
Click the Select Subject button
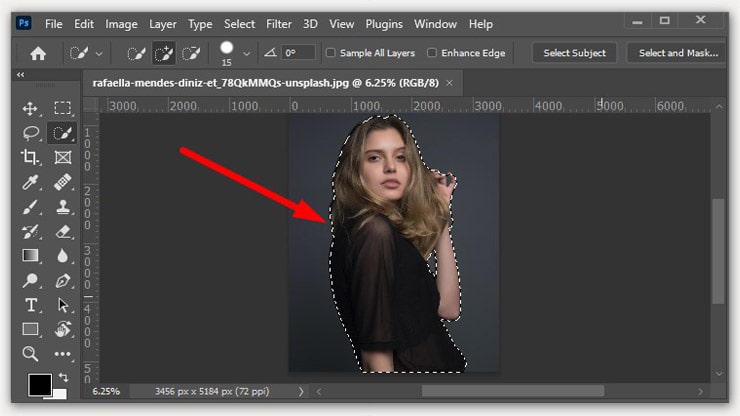(x=574, y=53)
